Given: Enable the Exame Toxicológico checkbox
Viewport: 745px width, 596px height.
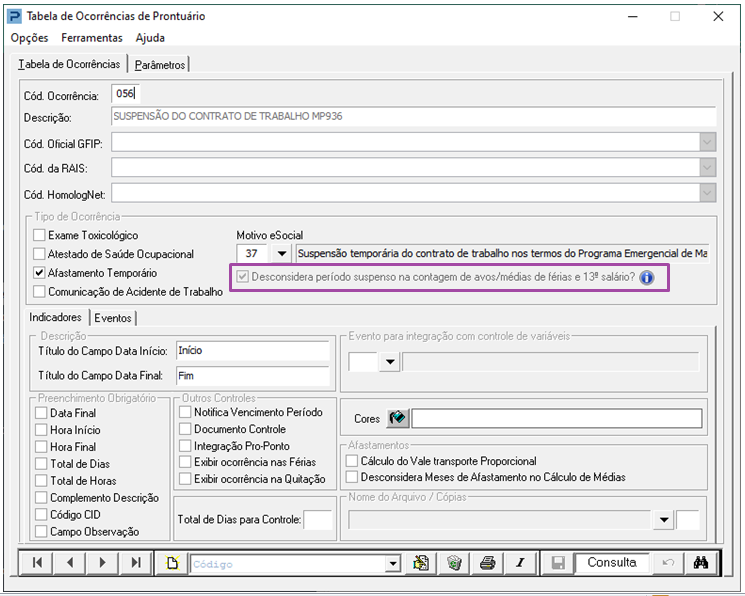Looking at the screenshot, I should [x=40, y=235].
